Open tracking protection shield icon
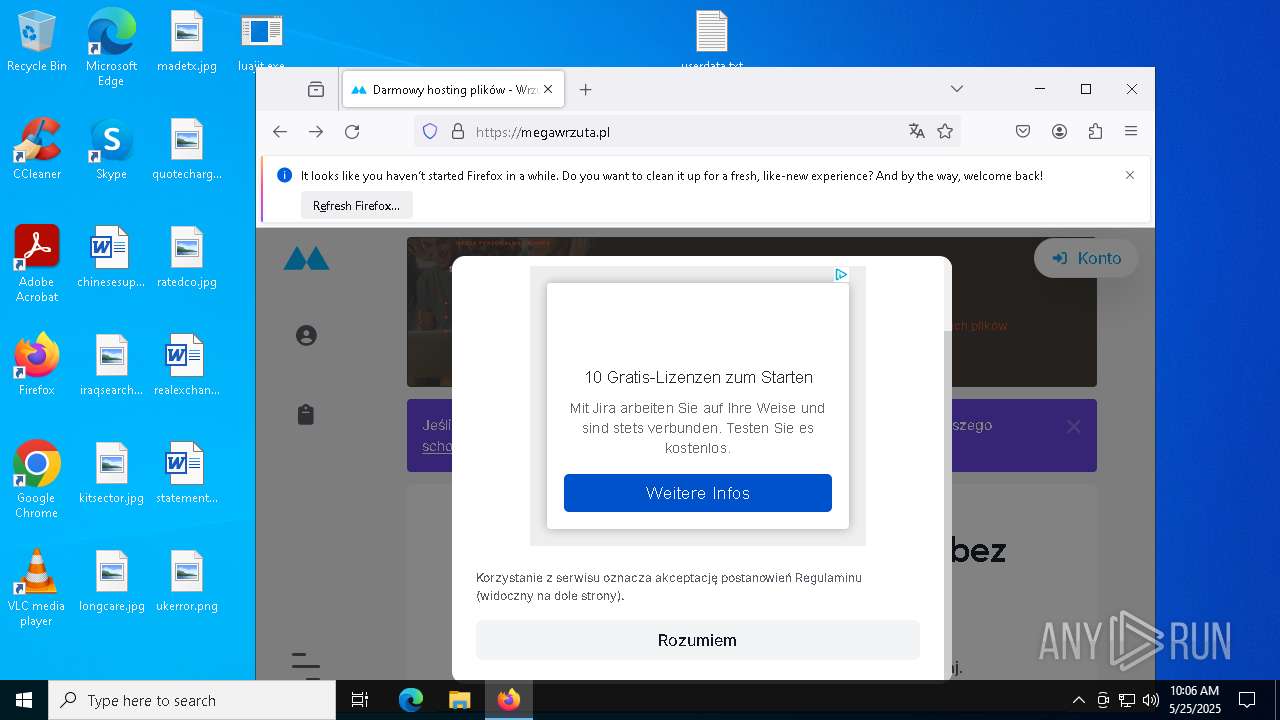The height and width of the screenshot is (720, 1280). pyautogui.click(x=430, y=131)
